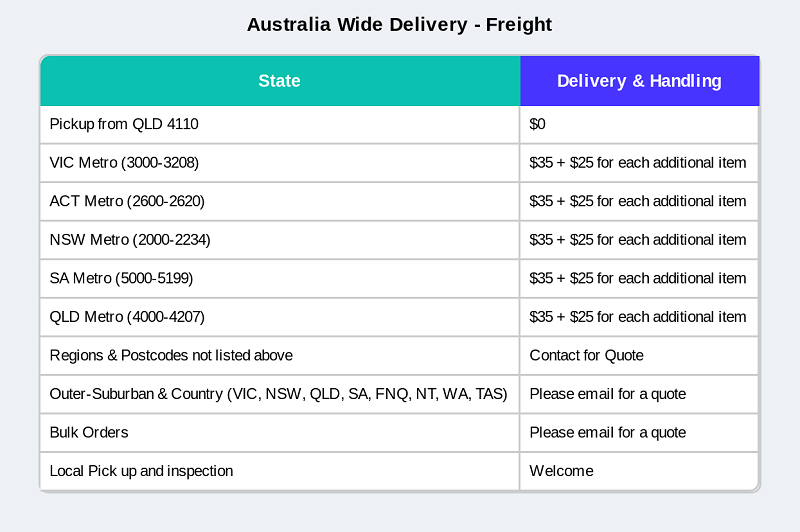Click the VIC Metro delivery price cell
The height and width of the screenshot is (532, 800).
point(638,162)
